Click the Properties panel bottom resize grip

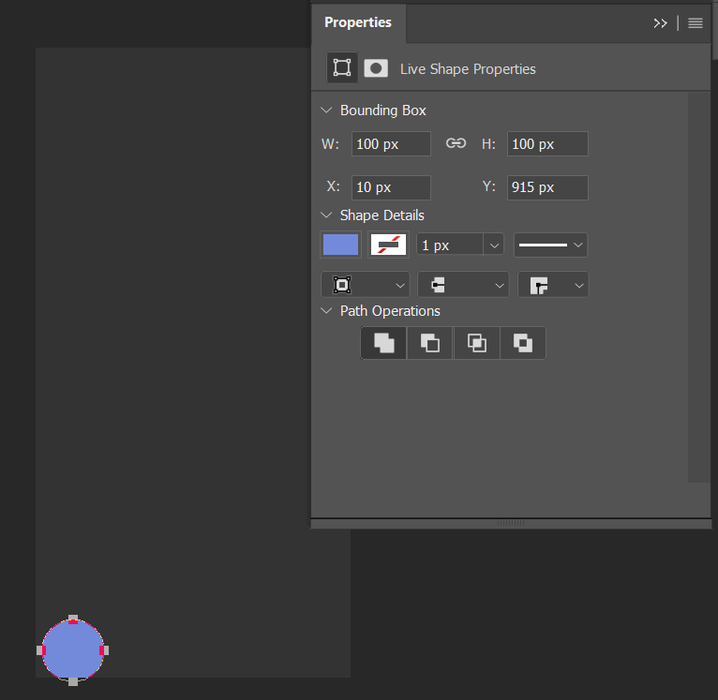click(x=511, y=523)
